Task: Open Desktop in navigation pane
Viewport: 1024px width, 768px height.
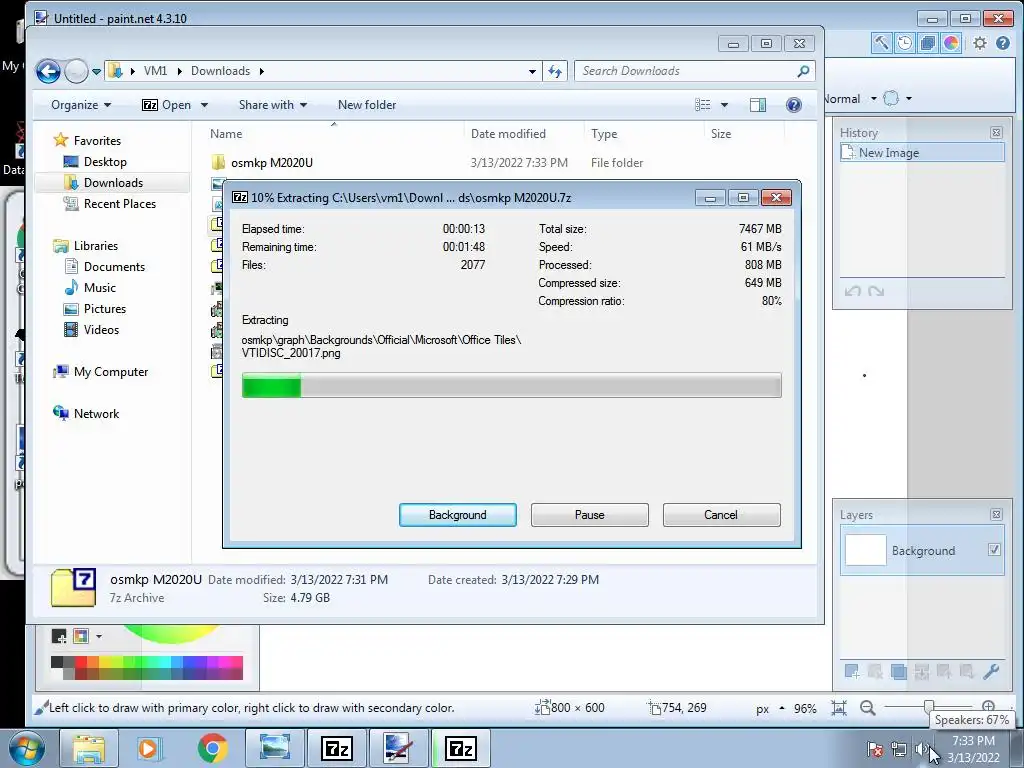Action: click(104, 161)
